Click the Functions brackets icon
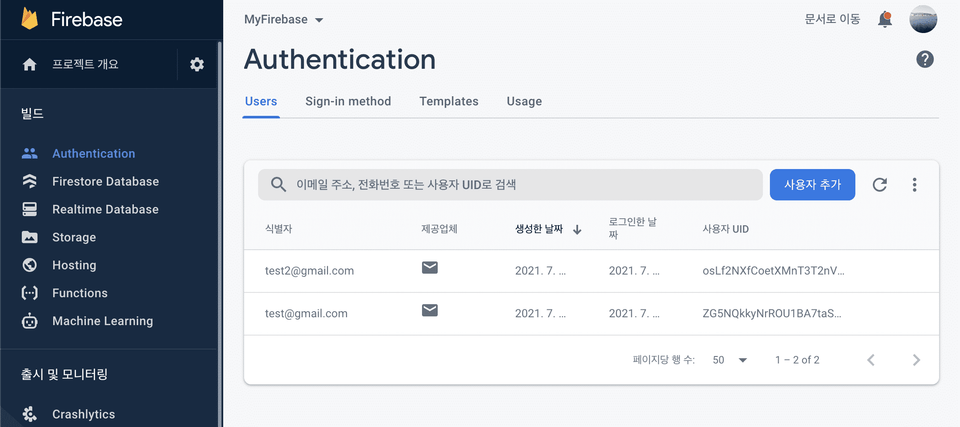This screenshot has height=427, width=960. click(x=29, y=293)
